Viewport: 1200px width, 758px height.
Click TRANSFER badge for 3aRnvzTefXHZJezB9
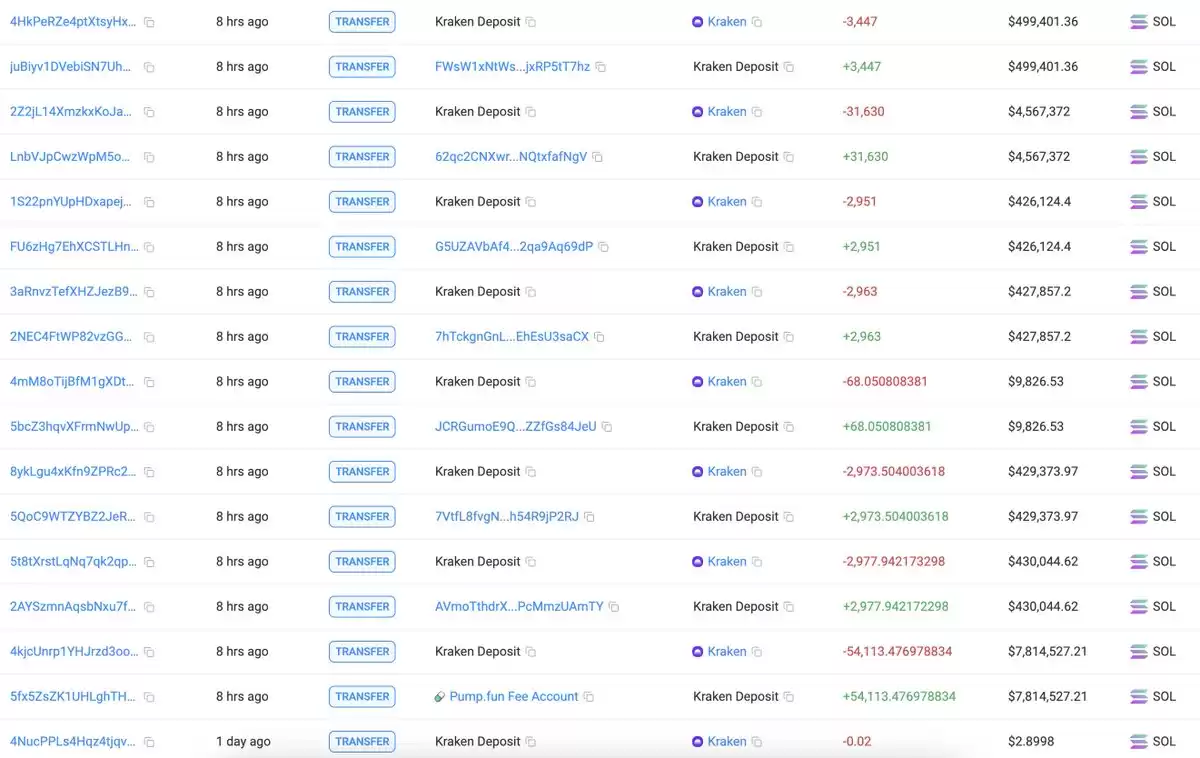tap(362, 292)
